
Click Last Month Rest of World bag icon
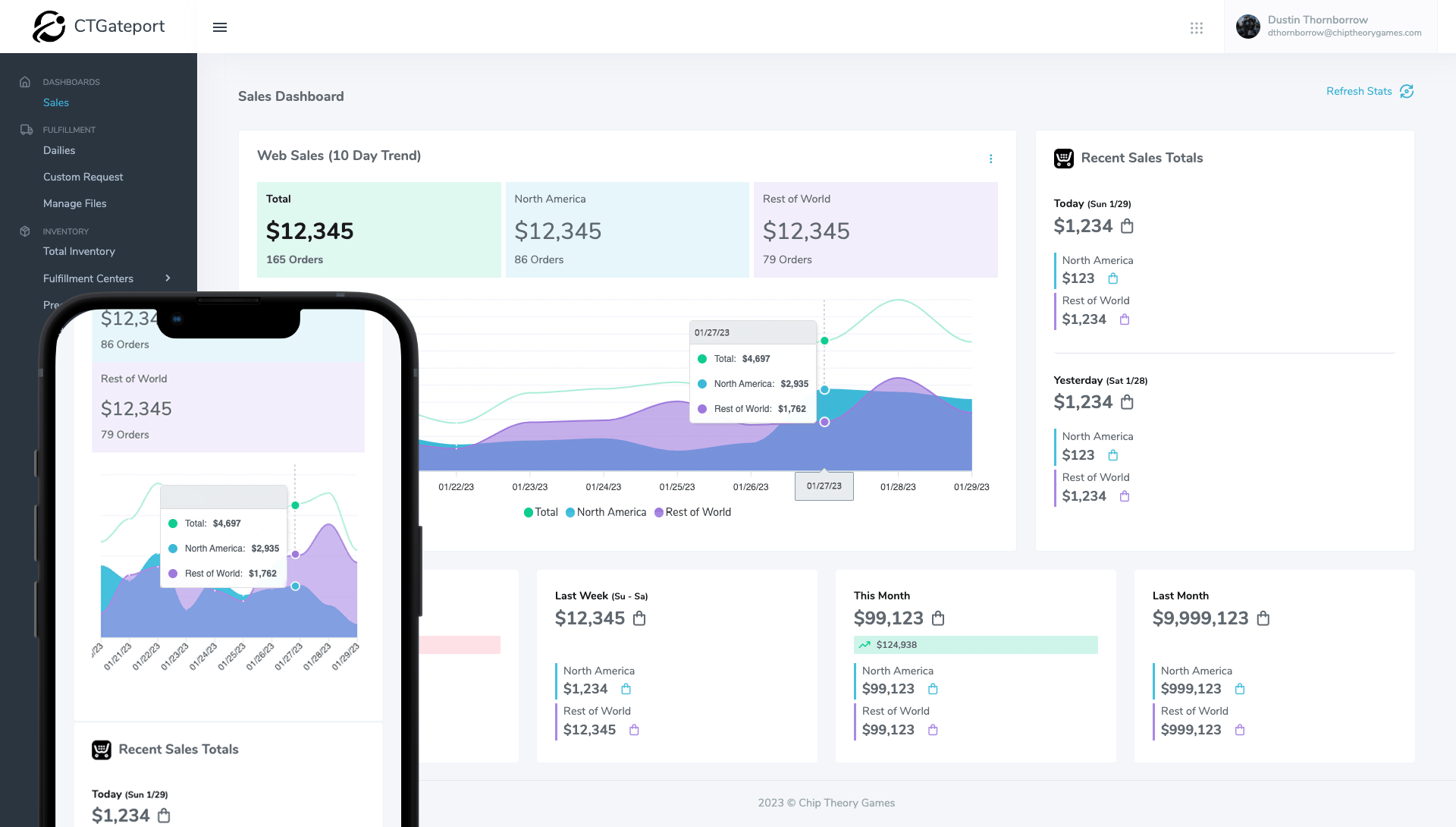point(1240,730)
